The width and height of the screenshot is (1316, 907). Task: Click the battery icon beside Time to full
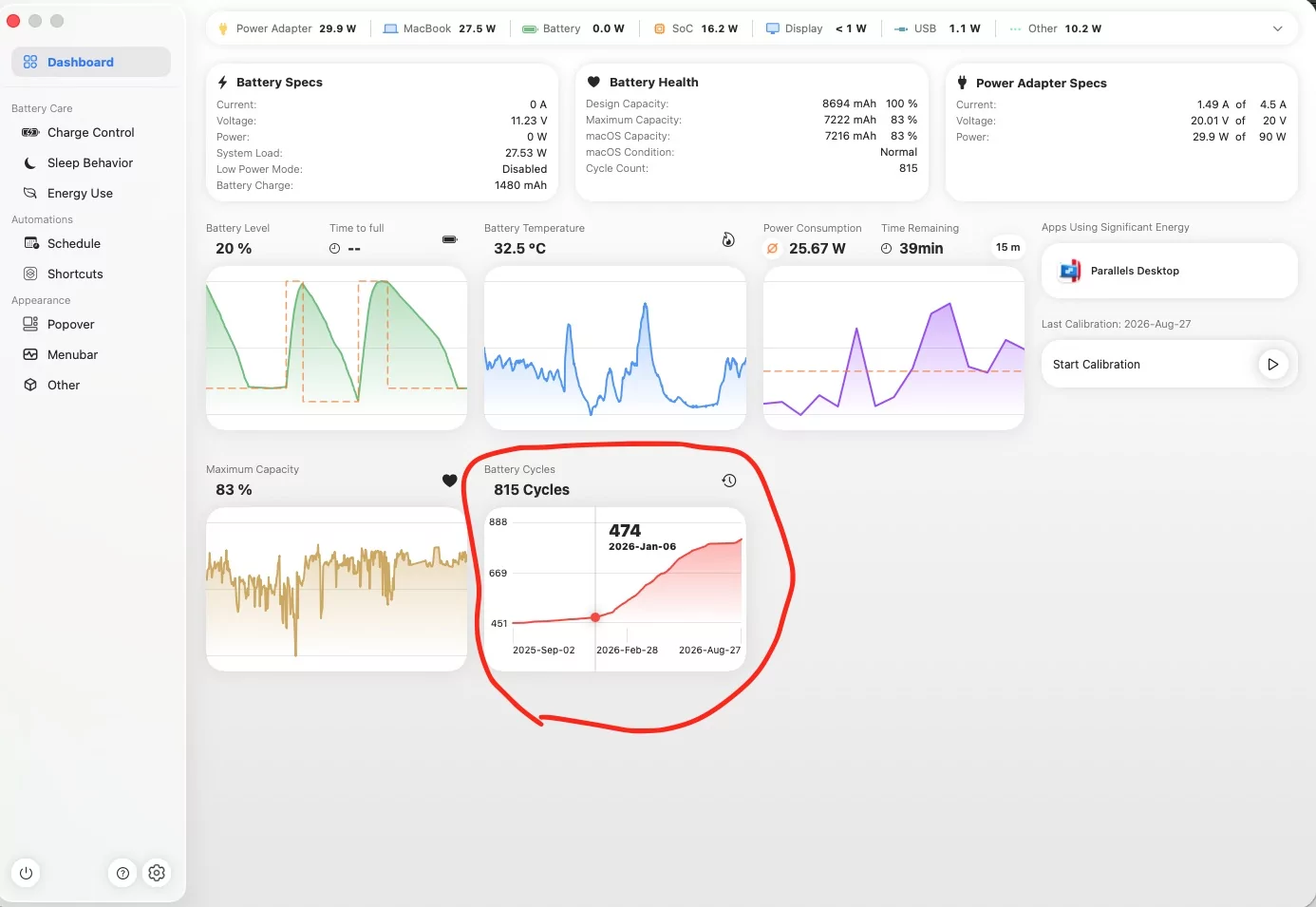click(x=450, y=239)
